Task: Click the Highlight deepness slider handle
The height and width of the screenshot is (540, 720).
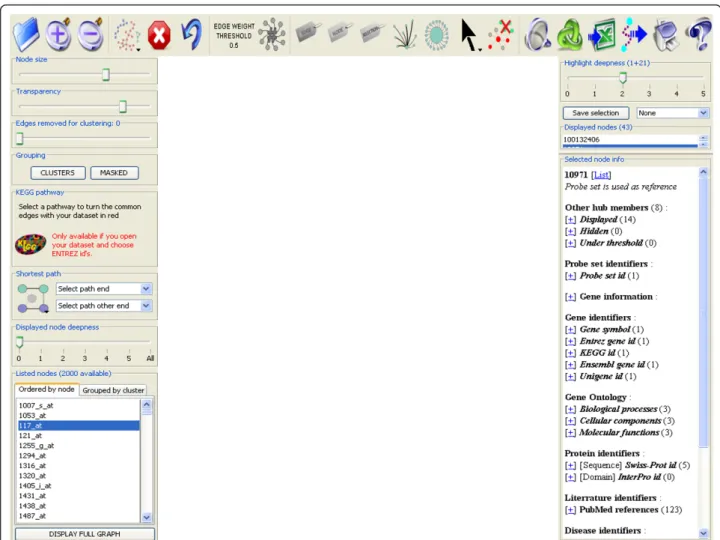Action: click(x=623, y=78)
